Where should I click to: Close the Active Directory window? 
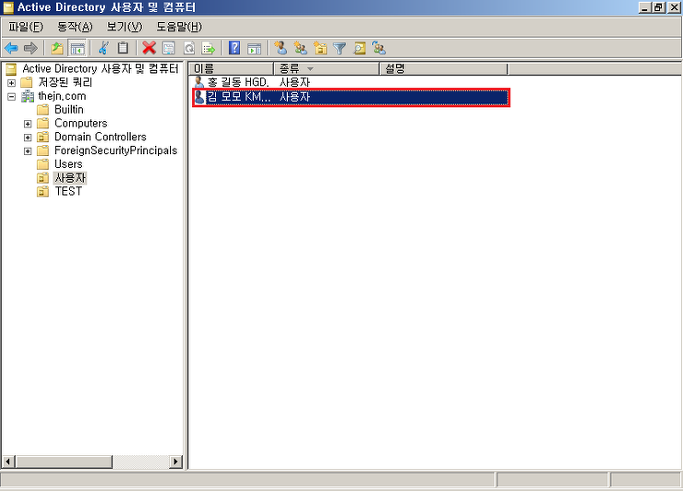coord(674,7)
